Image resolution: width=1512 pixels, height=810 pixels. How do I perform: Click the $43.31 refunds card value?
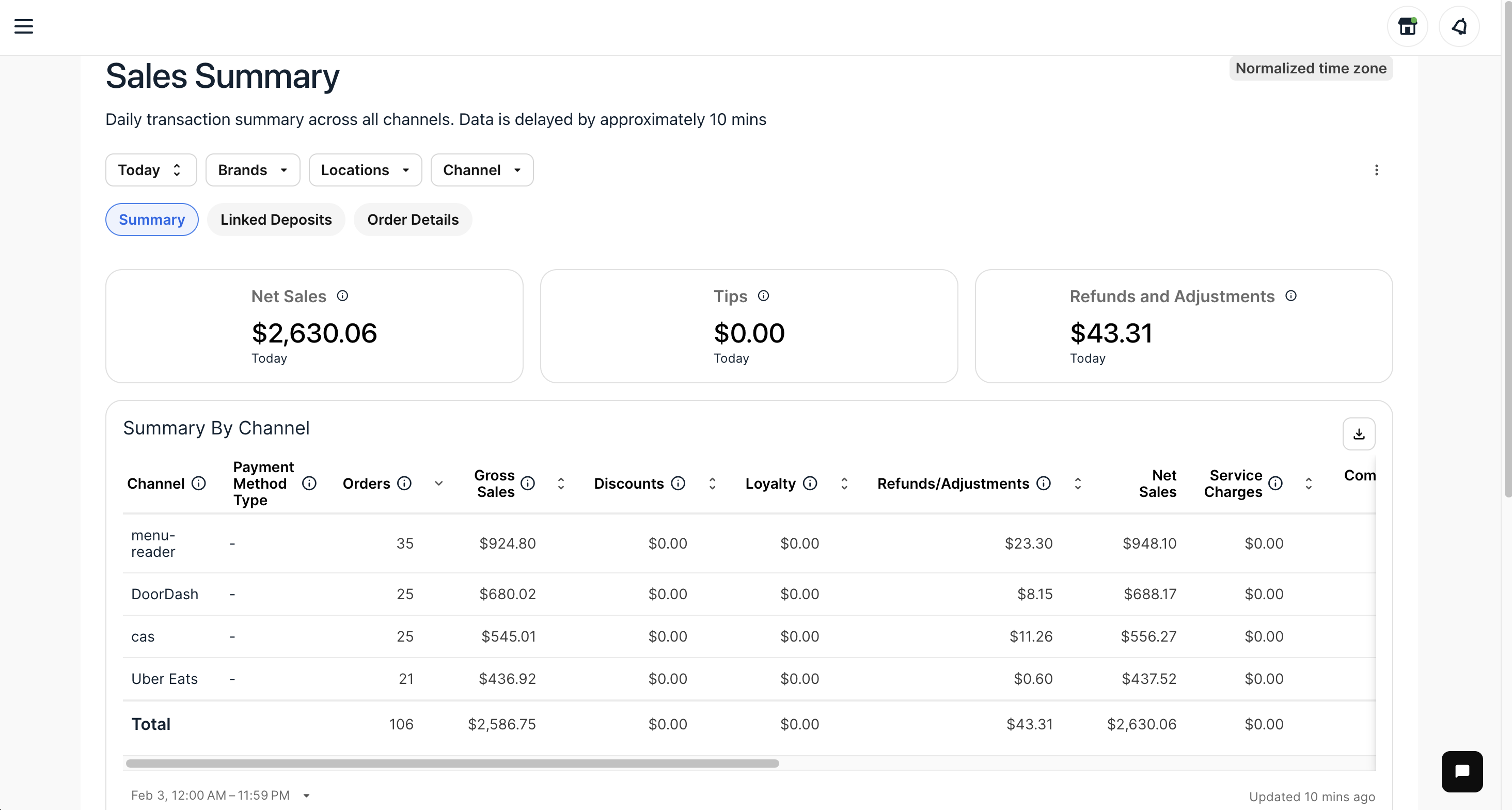(x=1111, y=333)
